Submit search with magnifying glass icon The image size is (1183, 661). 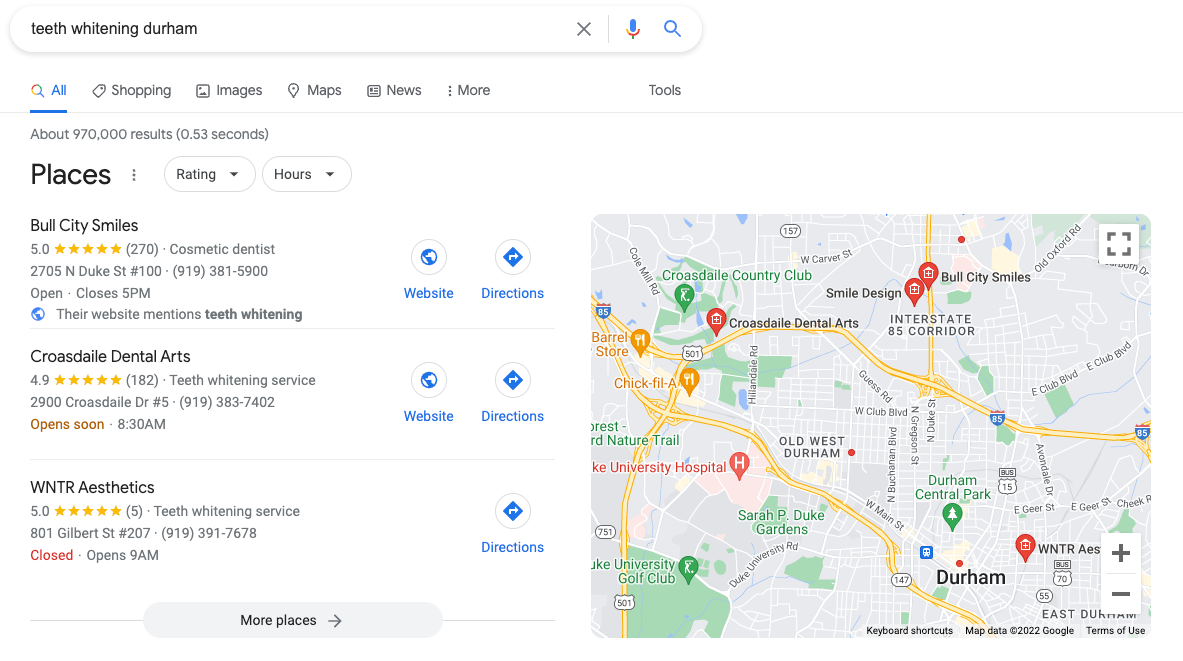671,29
